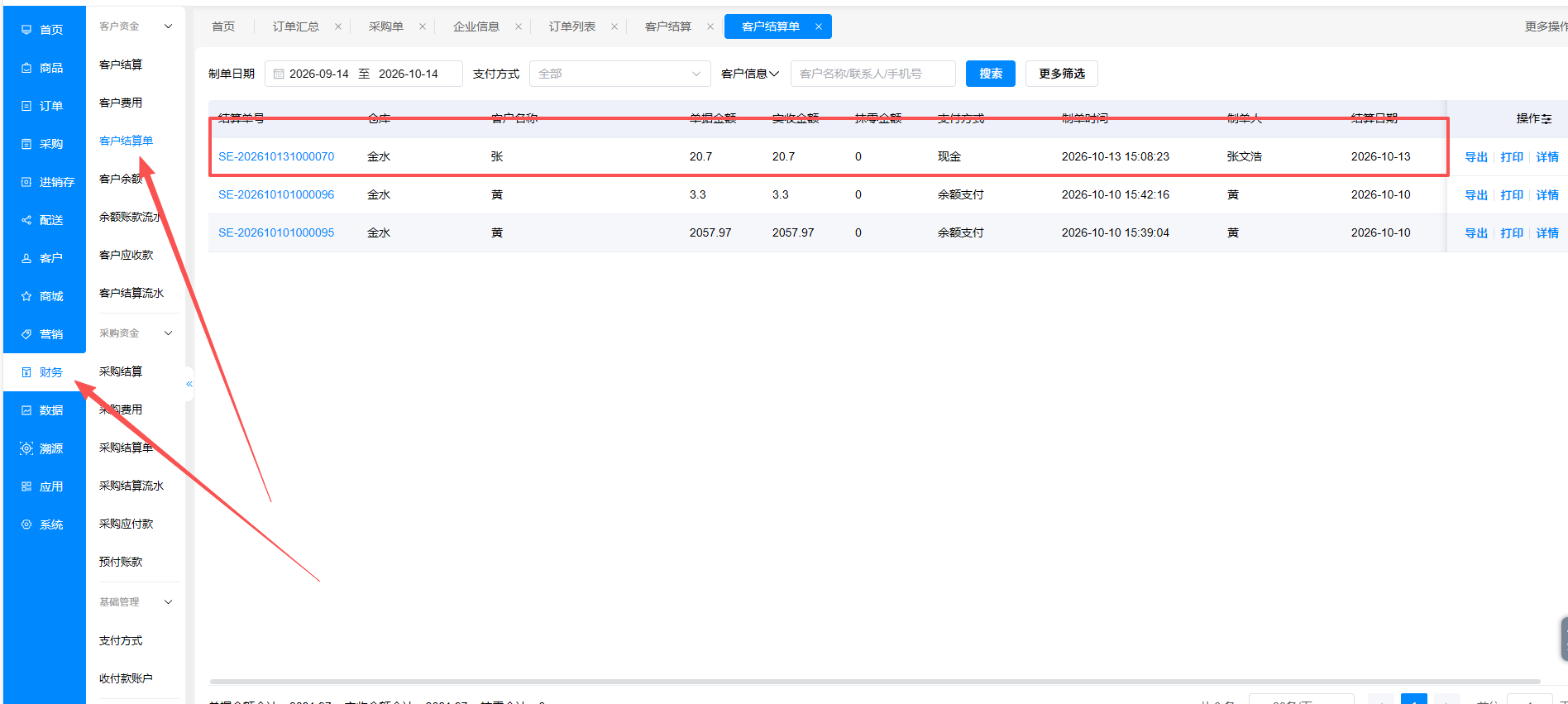
Task: Click 导出 for settlement SE-202610101000096
Action: point(1476,195)
